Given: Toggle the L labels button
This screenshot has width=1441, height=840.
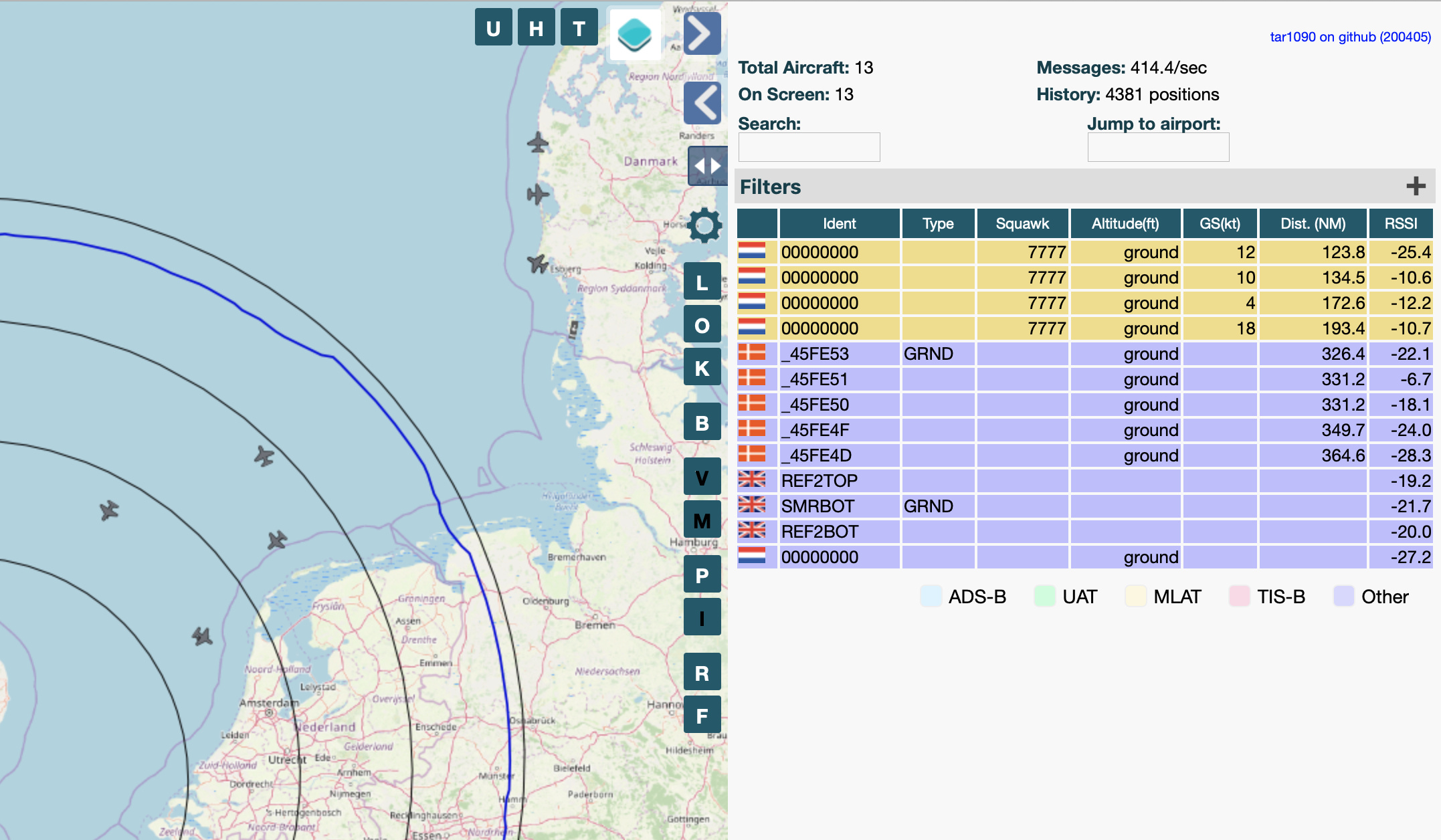Looking at the screenshot, I should 702,282.
